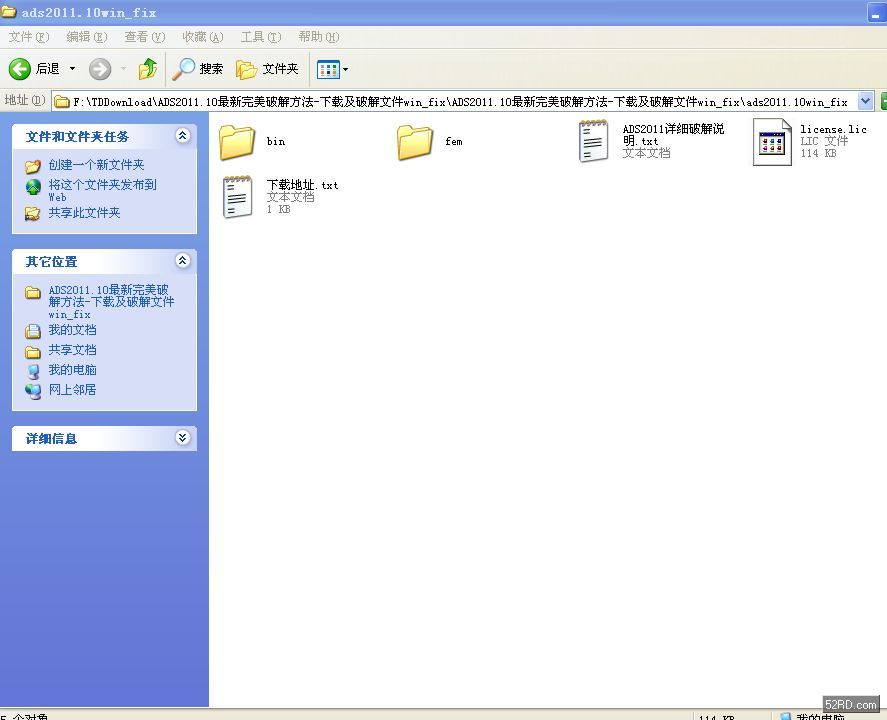Click the 我的电脑 computer icon
This screenshot has width=887, height=720.
tap(33, 371)
